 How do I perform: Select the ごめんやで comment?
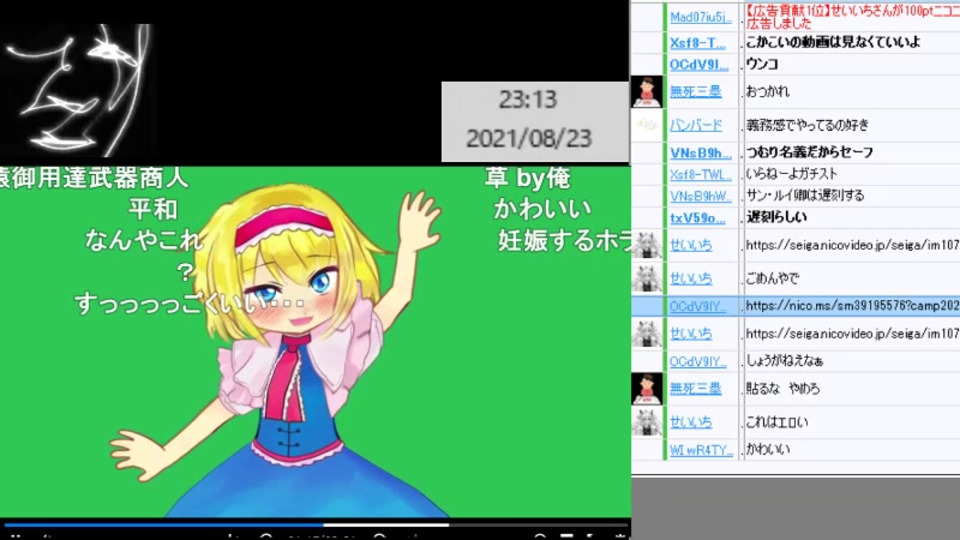772,279
